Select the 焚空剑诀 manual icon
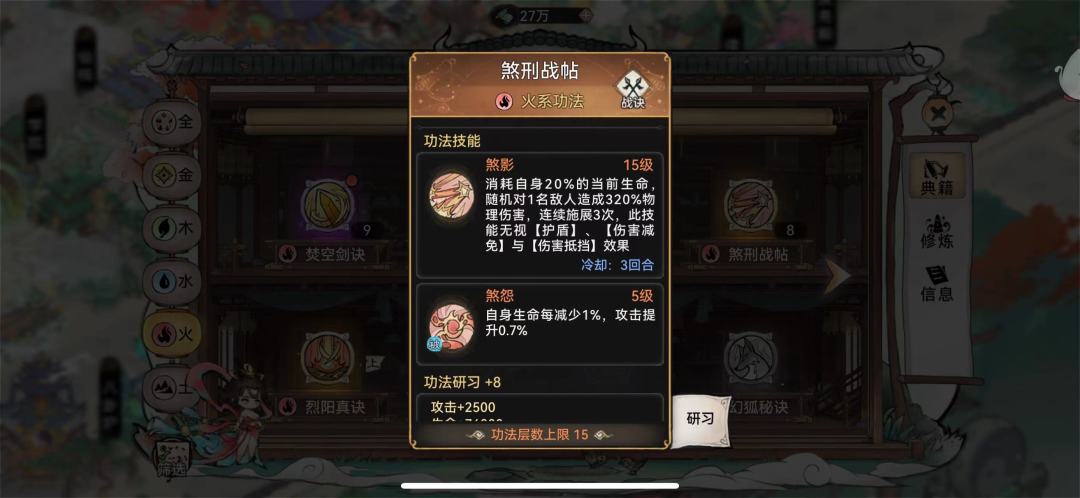The width and height of the screenshot is (1080, 498). (326, 207)
